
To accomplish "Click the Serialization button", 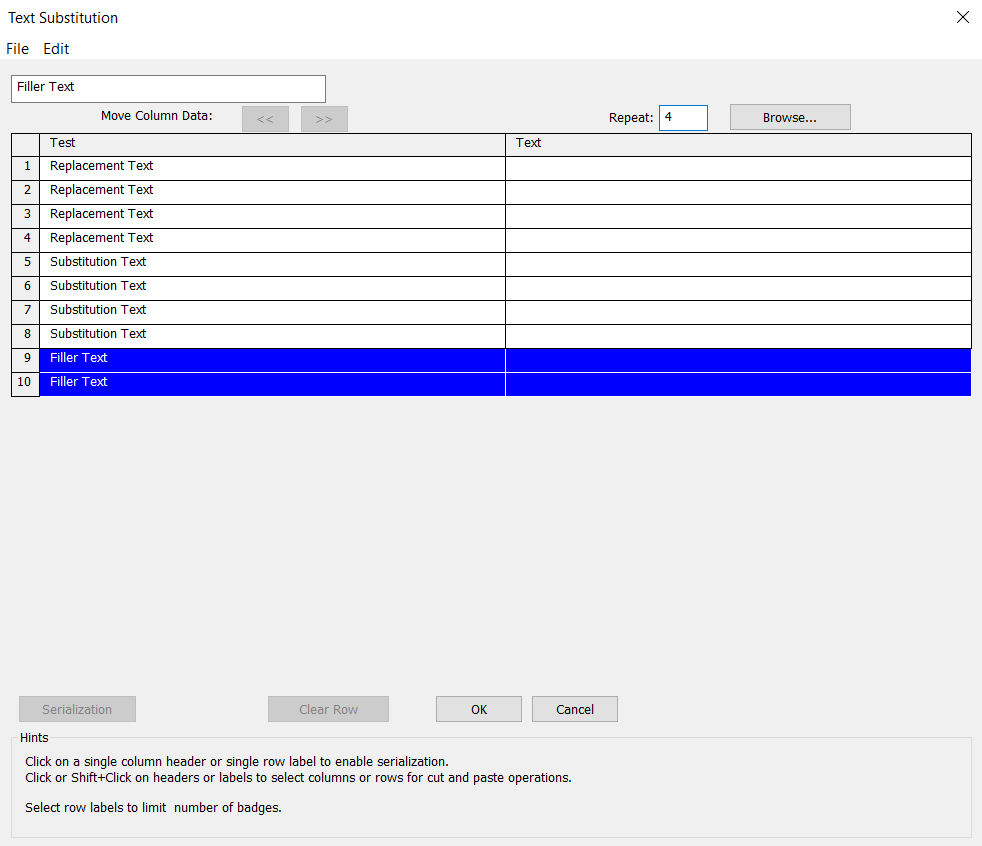I will (77, 710).
